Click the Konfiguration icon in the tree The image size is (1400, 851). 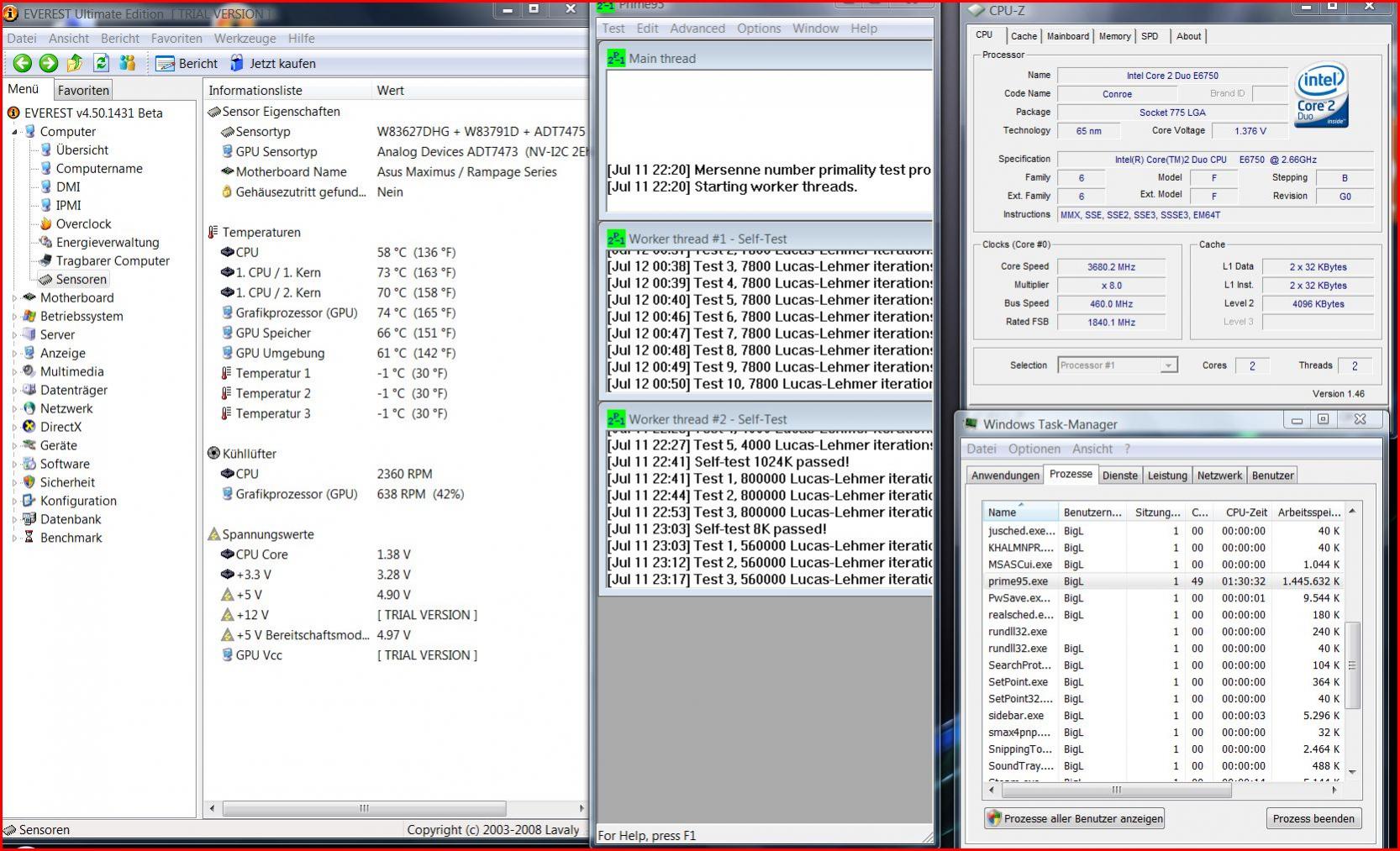(29, 501)
